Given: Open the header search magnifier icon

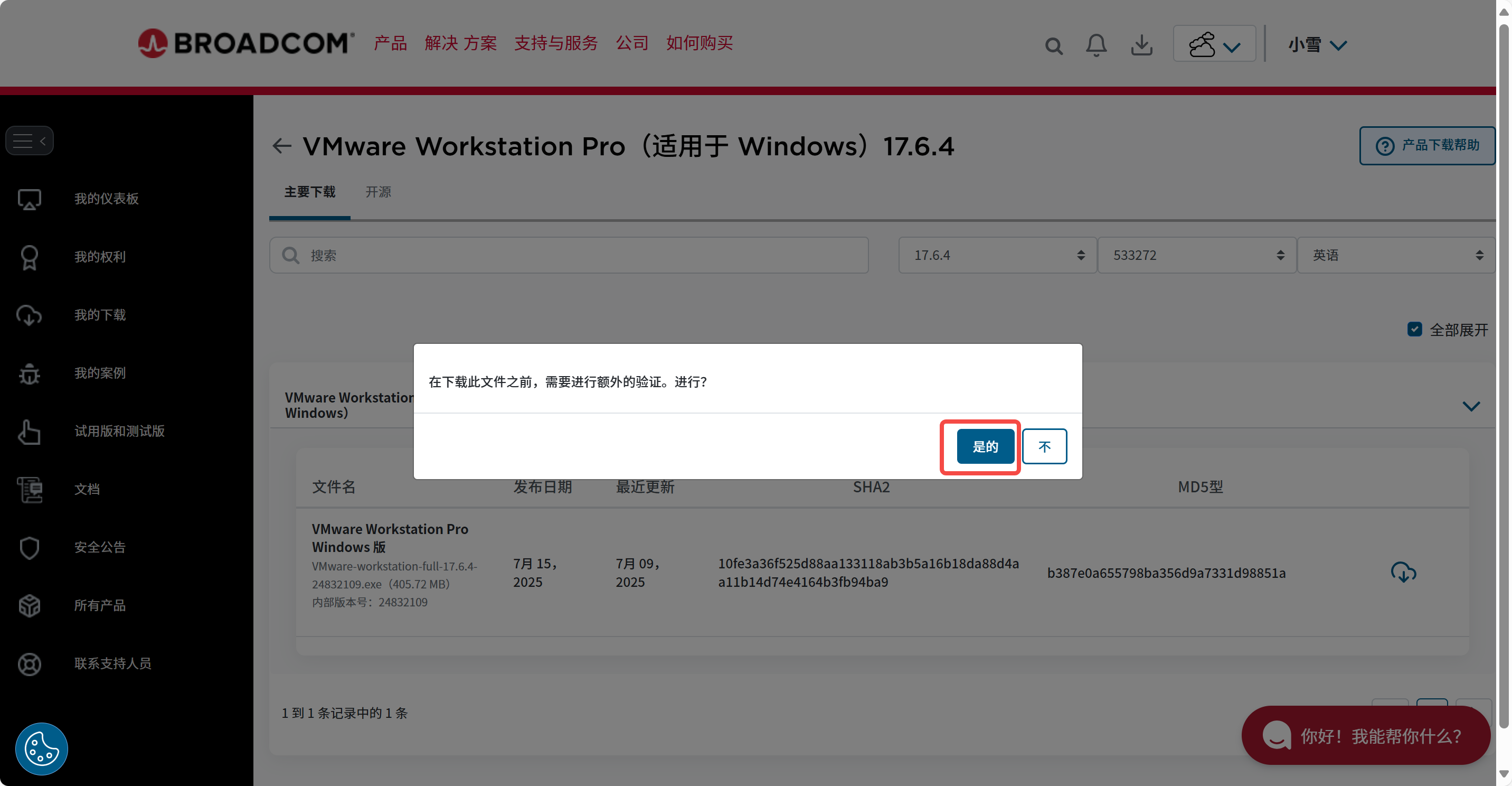Looking at the screenshot, I should [1054, 45].
